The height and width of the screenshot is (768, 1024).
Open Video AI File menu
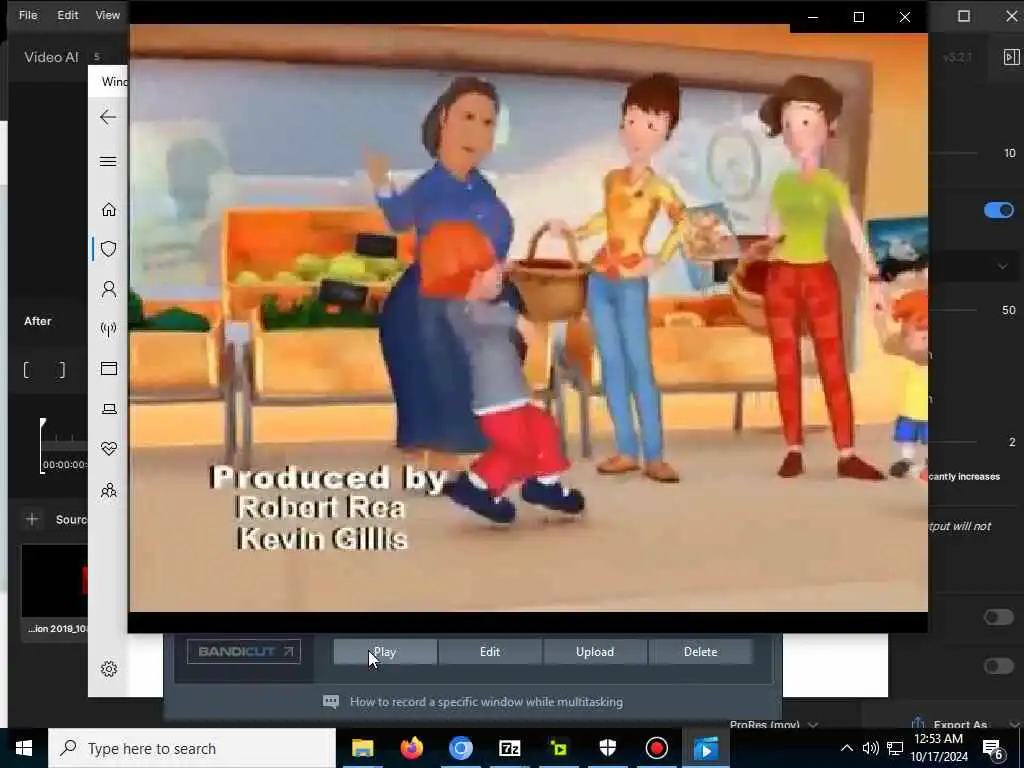point(28,15)
